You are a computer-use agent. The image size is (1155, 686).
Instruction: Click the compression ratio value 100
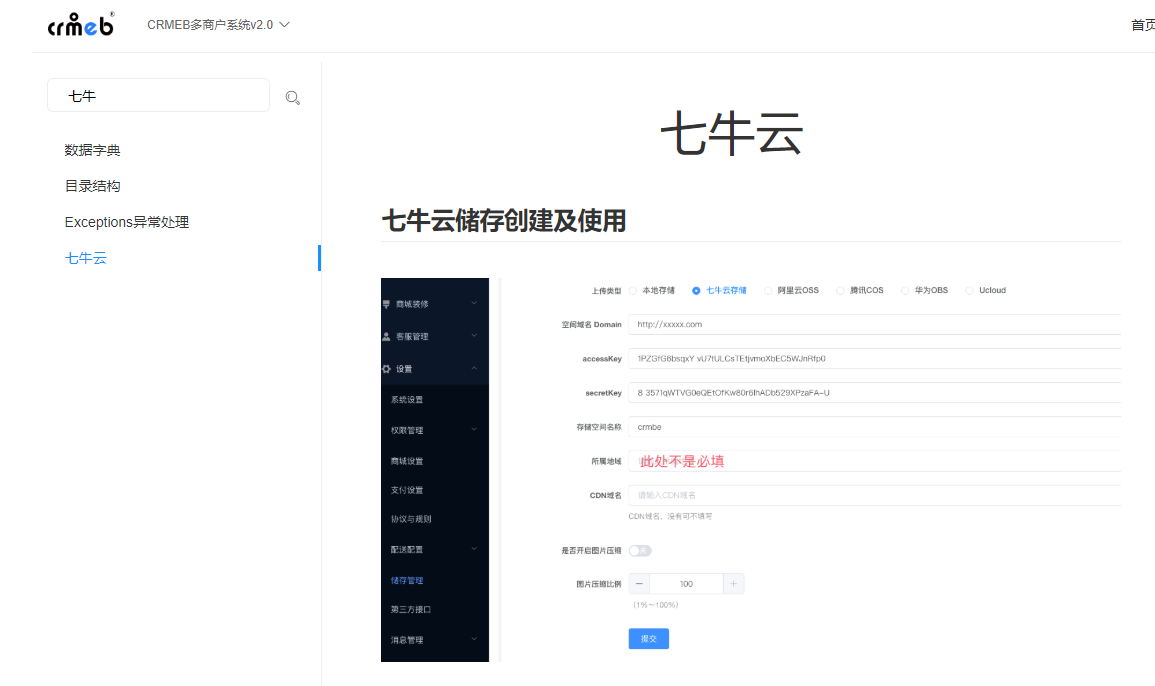tap(687, 584)
